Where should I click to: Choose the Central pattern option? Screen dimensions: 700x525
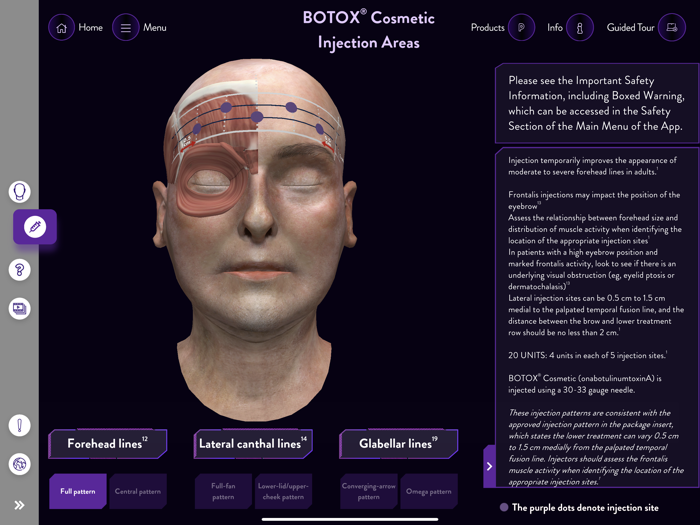[x=138, y=492]
